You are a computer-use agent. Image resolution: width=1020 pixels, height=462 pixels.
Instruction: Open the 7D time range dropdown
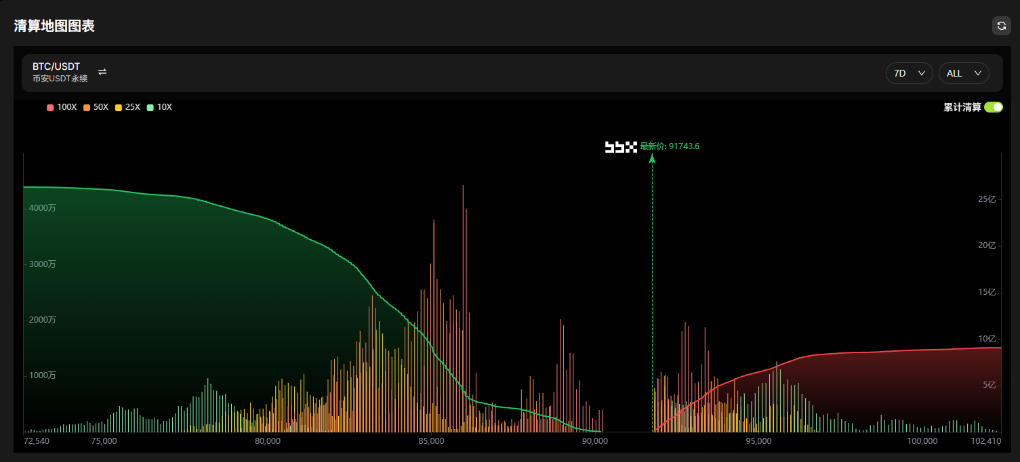tap(908, 73)
